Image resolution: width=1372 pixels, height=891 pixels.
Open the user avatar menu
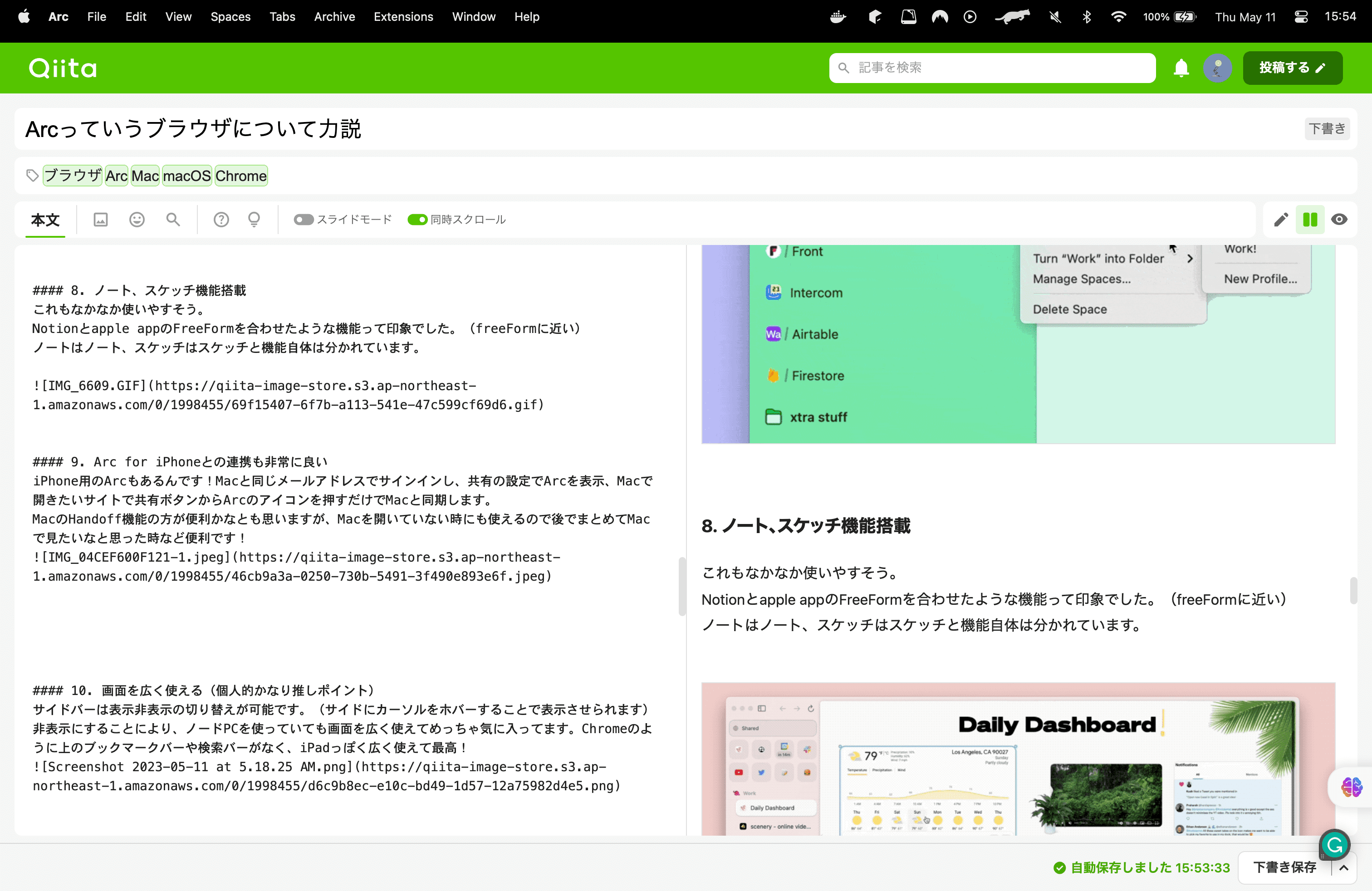point(1217,68)
